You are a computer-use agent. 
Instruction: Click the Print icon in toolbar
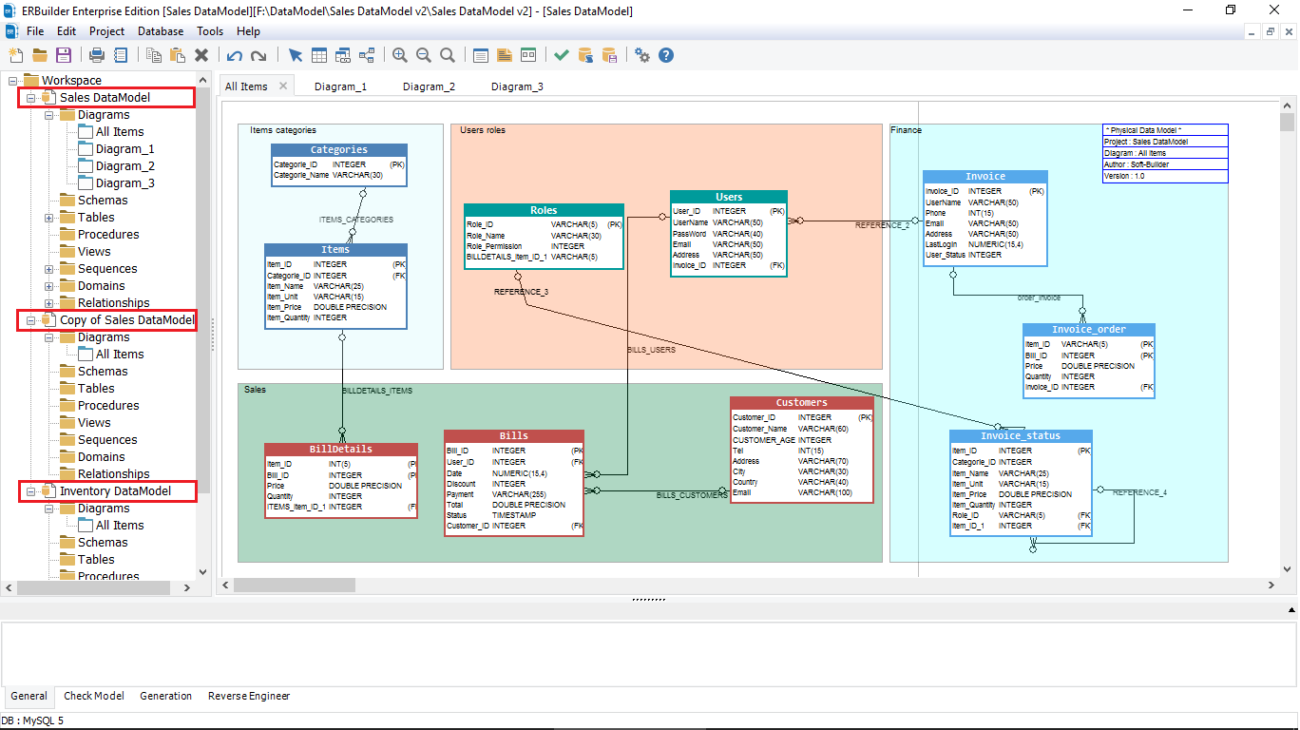click(x=97, y=56)
